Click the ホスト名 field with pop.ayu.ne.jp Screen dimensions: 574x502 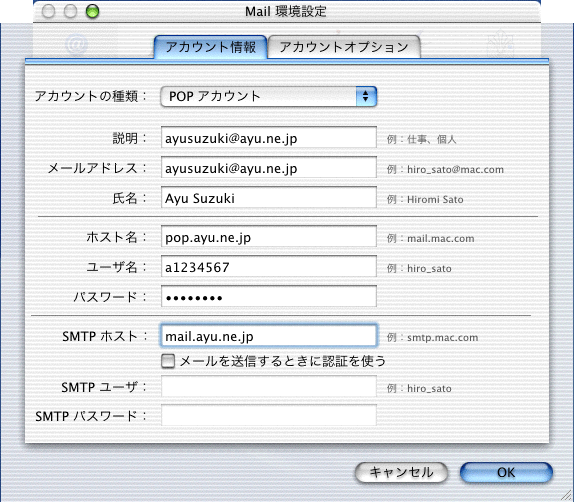269,237
